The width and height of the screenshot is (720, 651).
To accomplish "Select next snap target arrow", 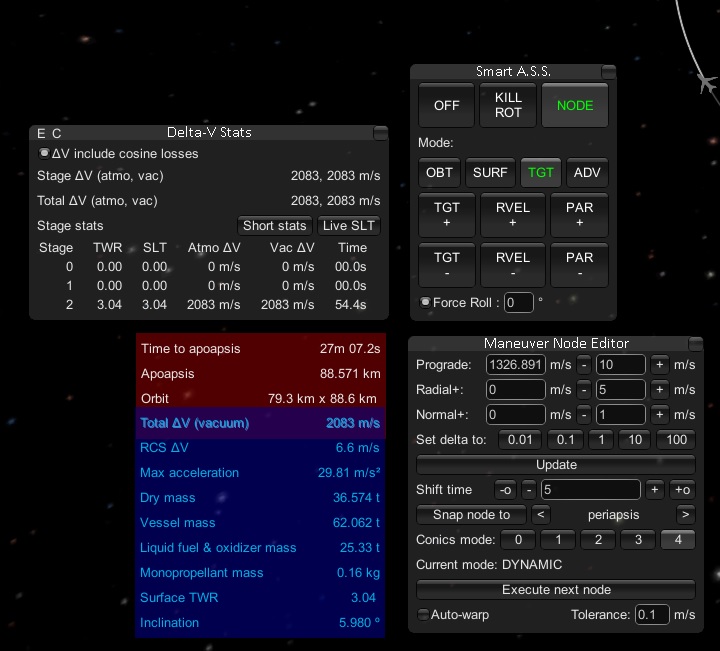I will [686, 515].
